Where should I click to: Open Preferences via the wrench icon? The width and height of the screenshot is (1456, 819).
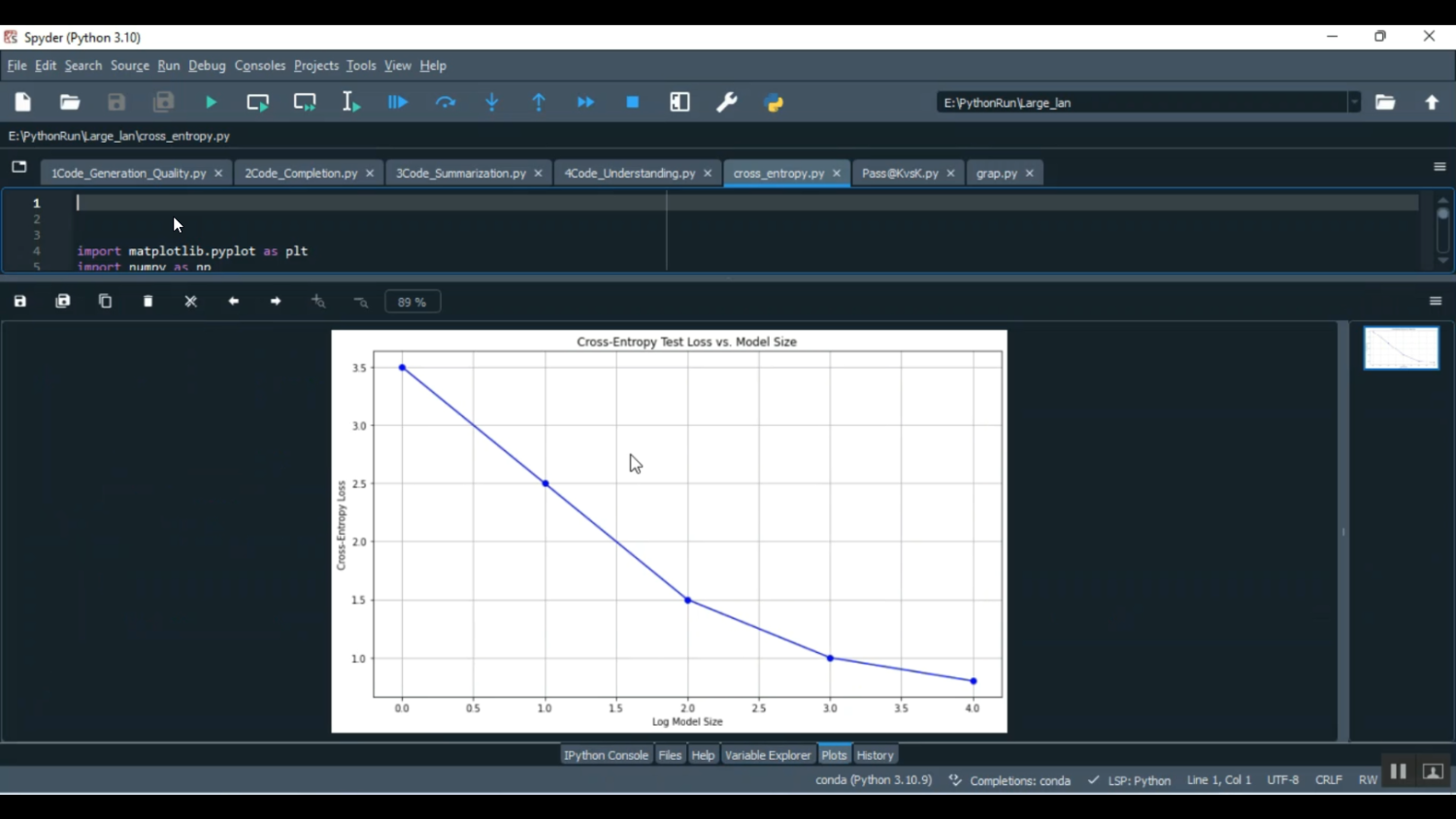pyautogui.click(x=727, y=103)
